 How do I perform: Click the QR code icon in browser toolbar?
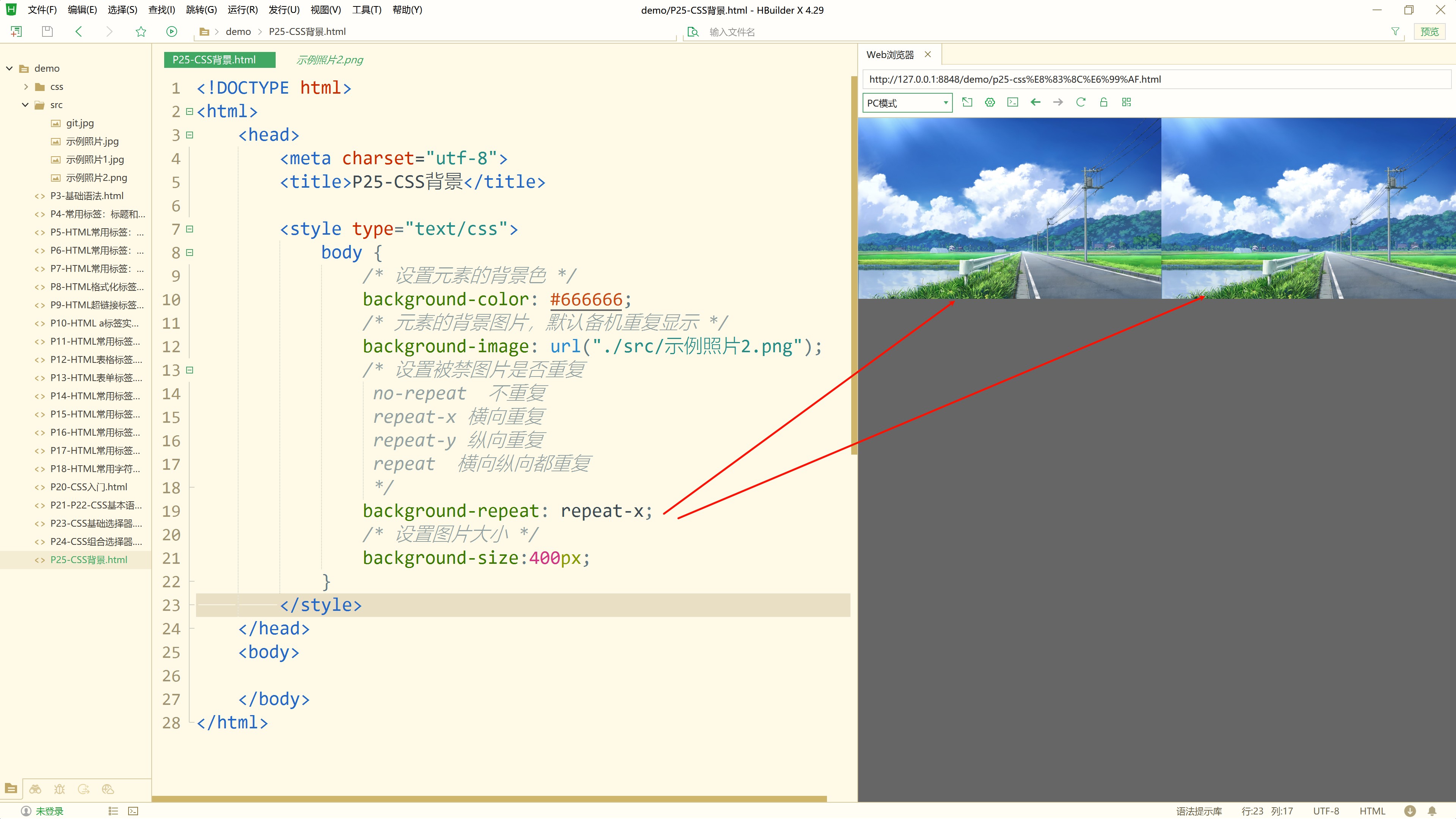[x=1127, y=102]
